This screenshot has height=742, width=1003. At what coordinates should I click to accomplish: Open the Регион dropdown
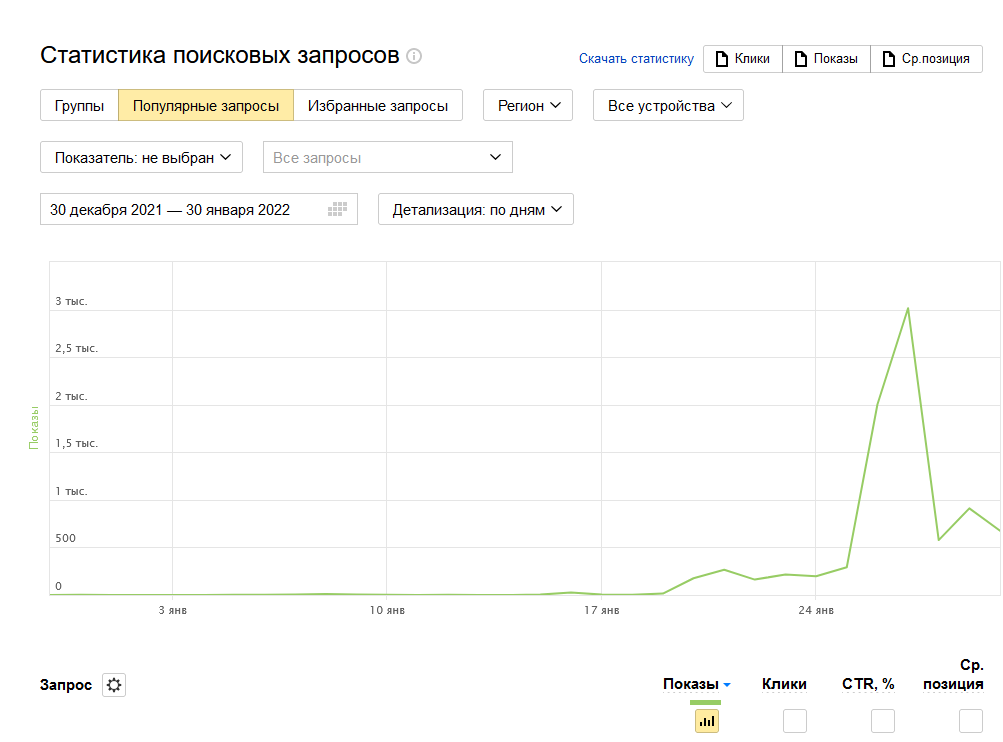[x=528, y=106]
